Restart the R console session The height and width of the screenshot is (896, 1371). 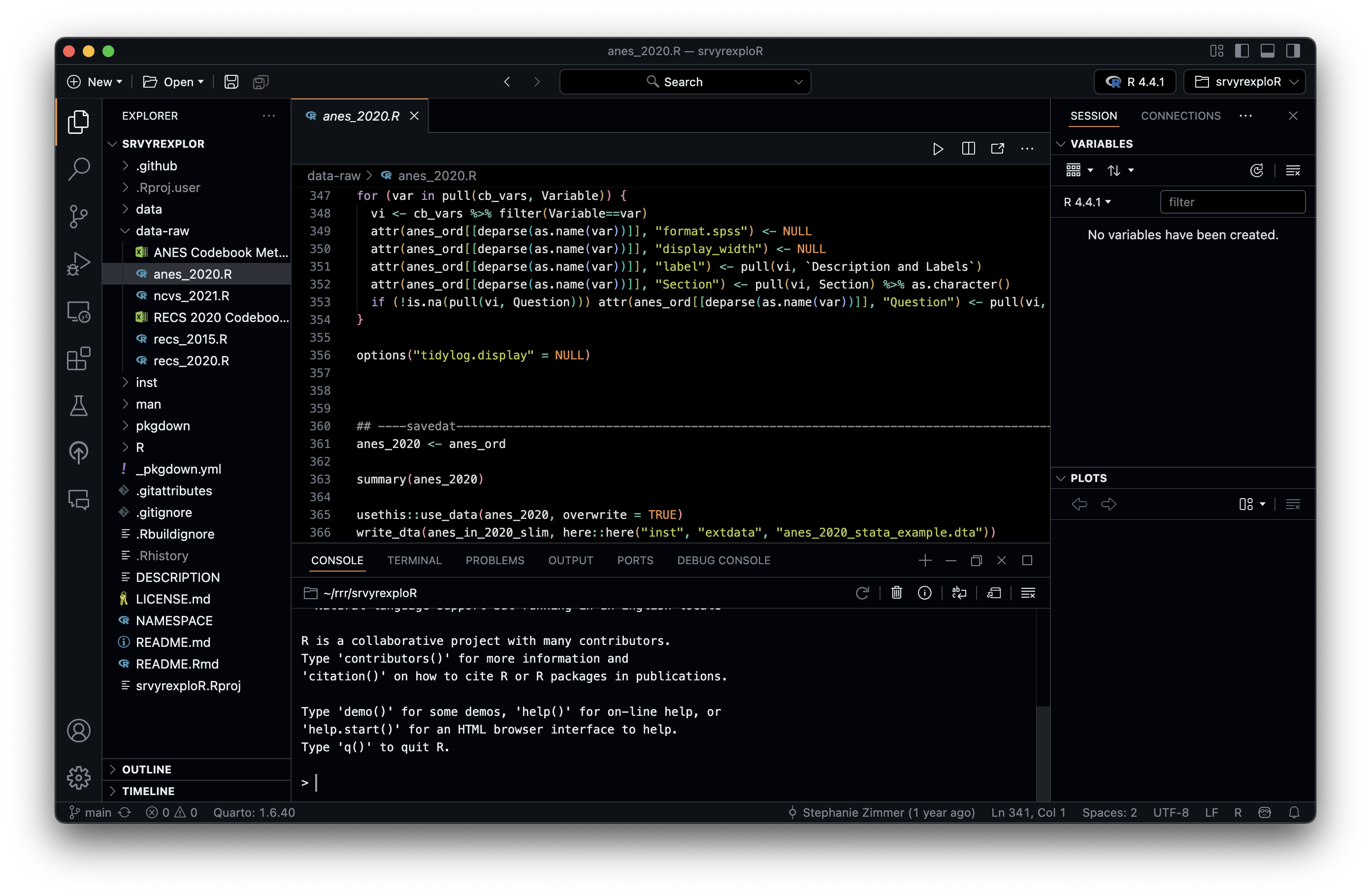tap(862, 593)
